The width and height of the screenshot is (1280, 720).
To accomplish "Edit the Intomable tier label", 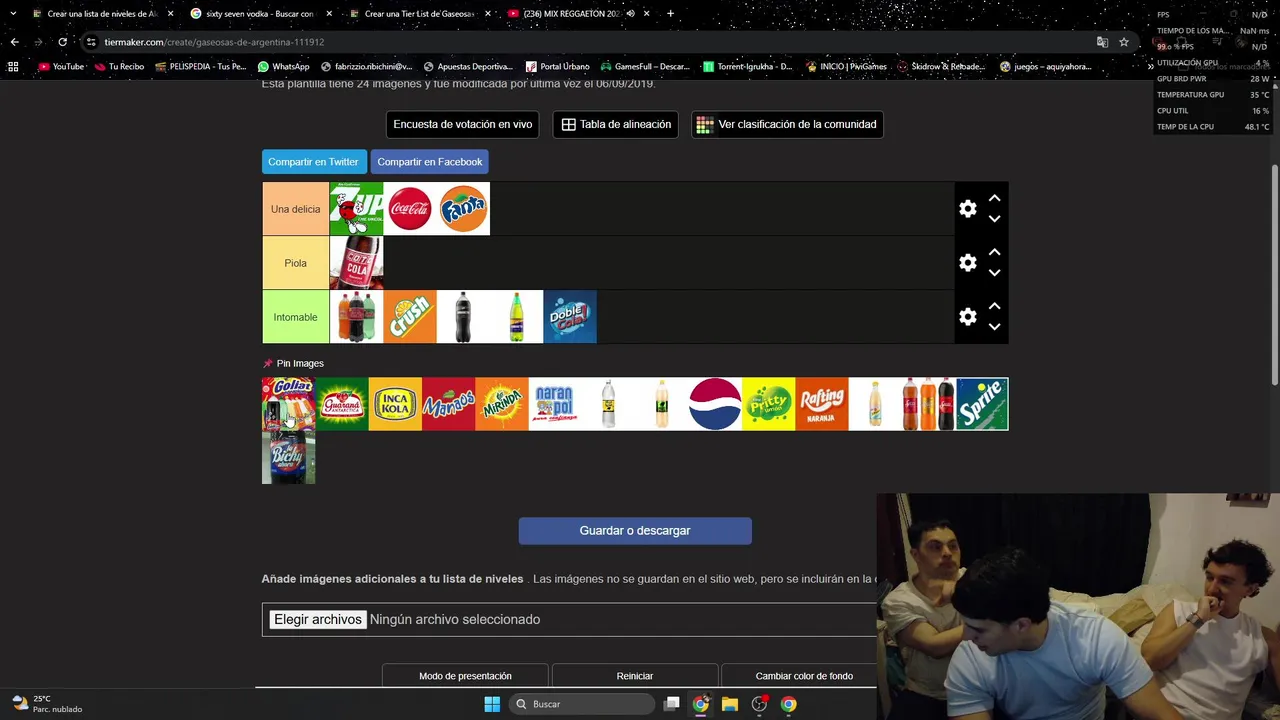I will (x=295, y=317).
